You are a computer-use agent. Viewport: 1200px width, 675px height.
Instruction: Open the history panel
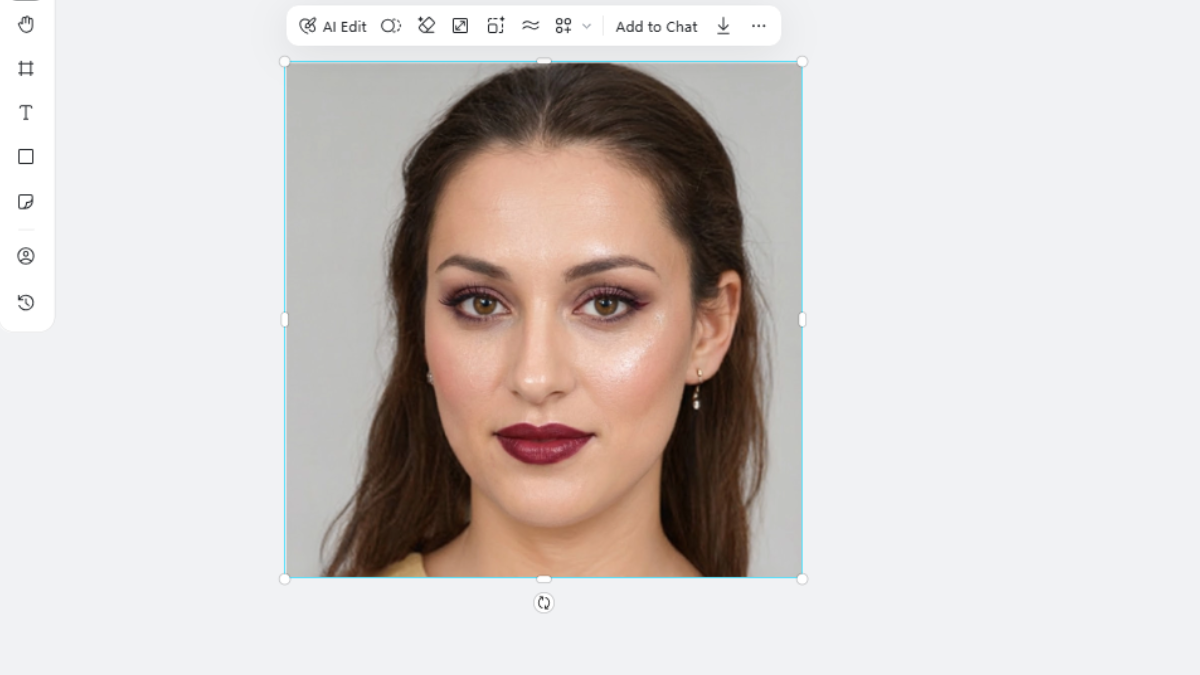(x=27, y=301)
